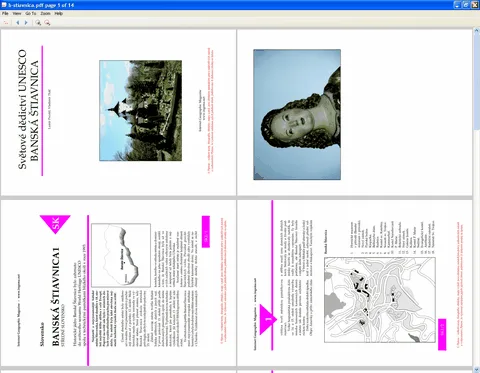Open the Zoom menu
Screen dimensions: 480x373
[x=46, y=14]
